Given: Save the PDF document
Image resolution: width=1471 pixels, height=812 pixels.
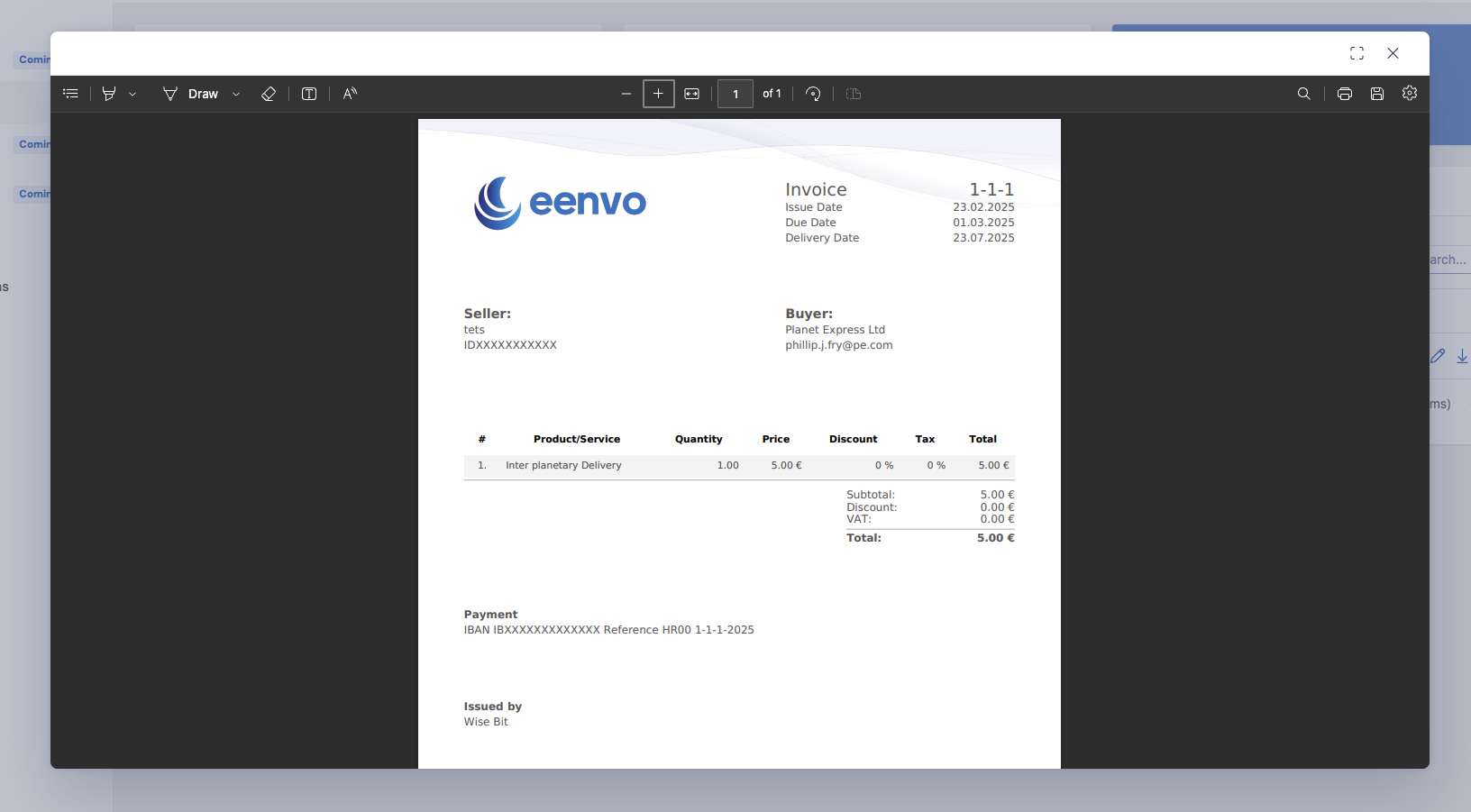Looking at the screenshot, I should (1377, 94).
